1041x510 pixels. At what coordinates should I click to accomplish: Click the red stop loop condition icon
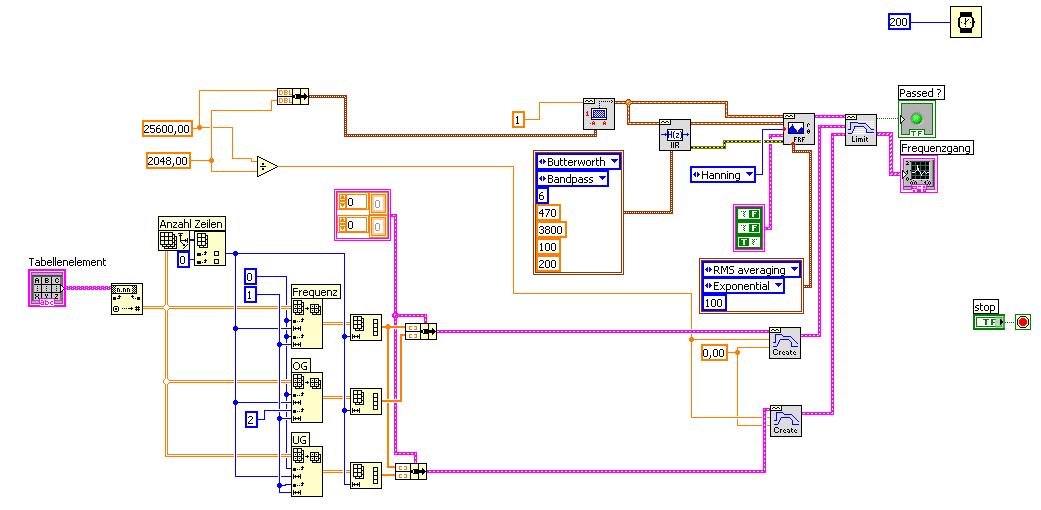click(x=1023, y=322)
